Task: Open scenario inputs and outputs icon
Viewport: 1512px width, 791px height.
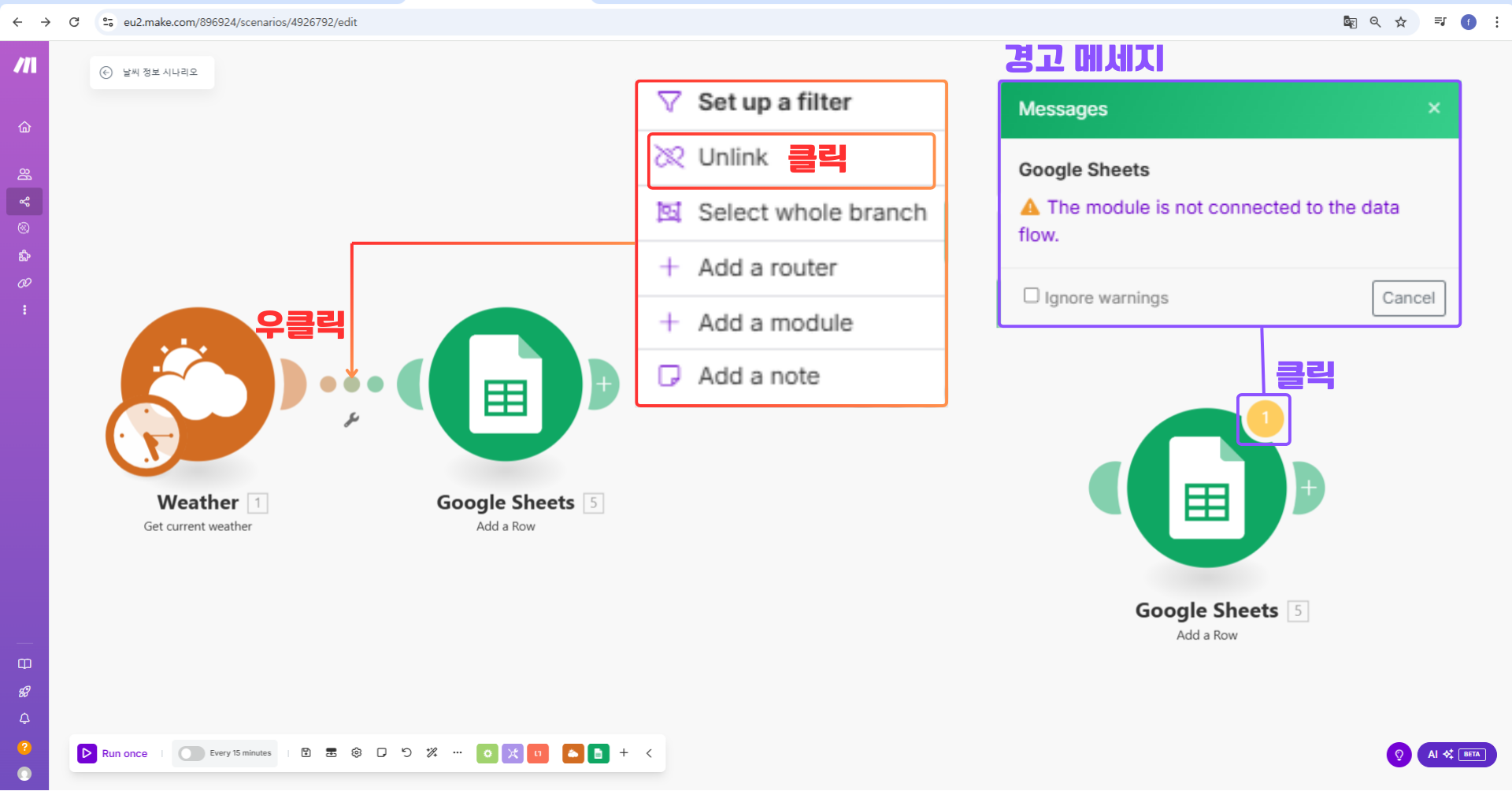Action: (x=332, y=753)
